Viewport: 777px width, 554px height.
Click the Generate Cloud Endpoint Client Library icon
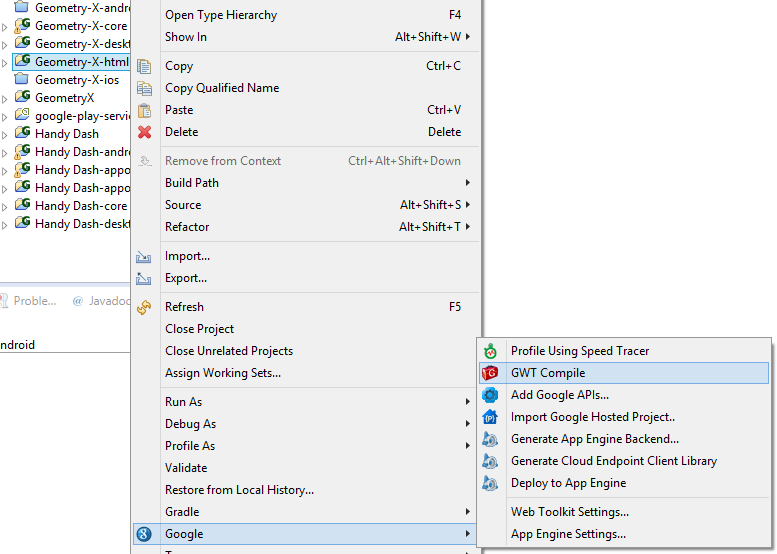pos(490,461)
